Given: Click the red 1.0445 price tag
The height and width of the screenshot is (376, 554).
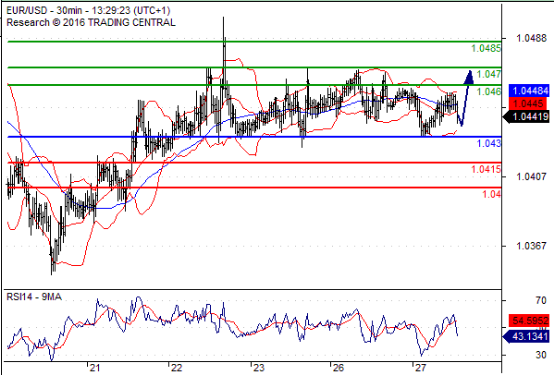Looking at the screenshot, I should 529,104.
